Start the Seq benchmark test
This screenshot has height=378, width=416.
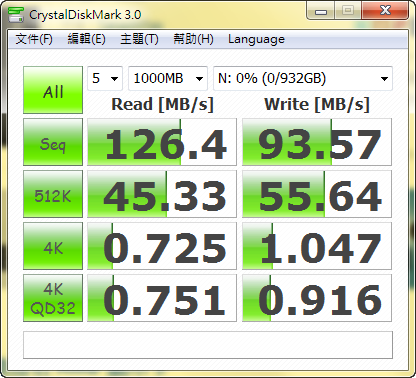(53, 142)
